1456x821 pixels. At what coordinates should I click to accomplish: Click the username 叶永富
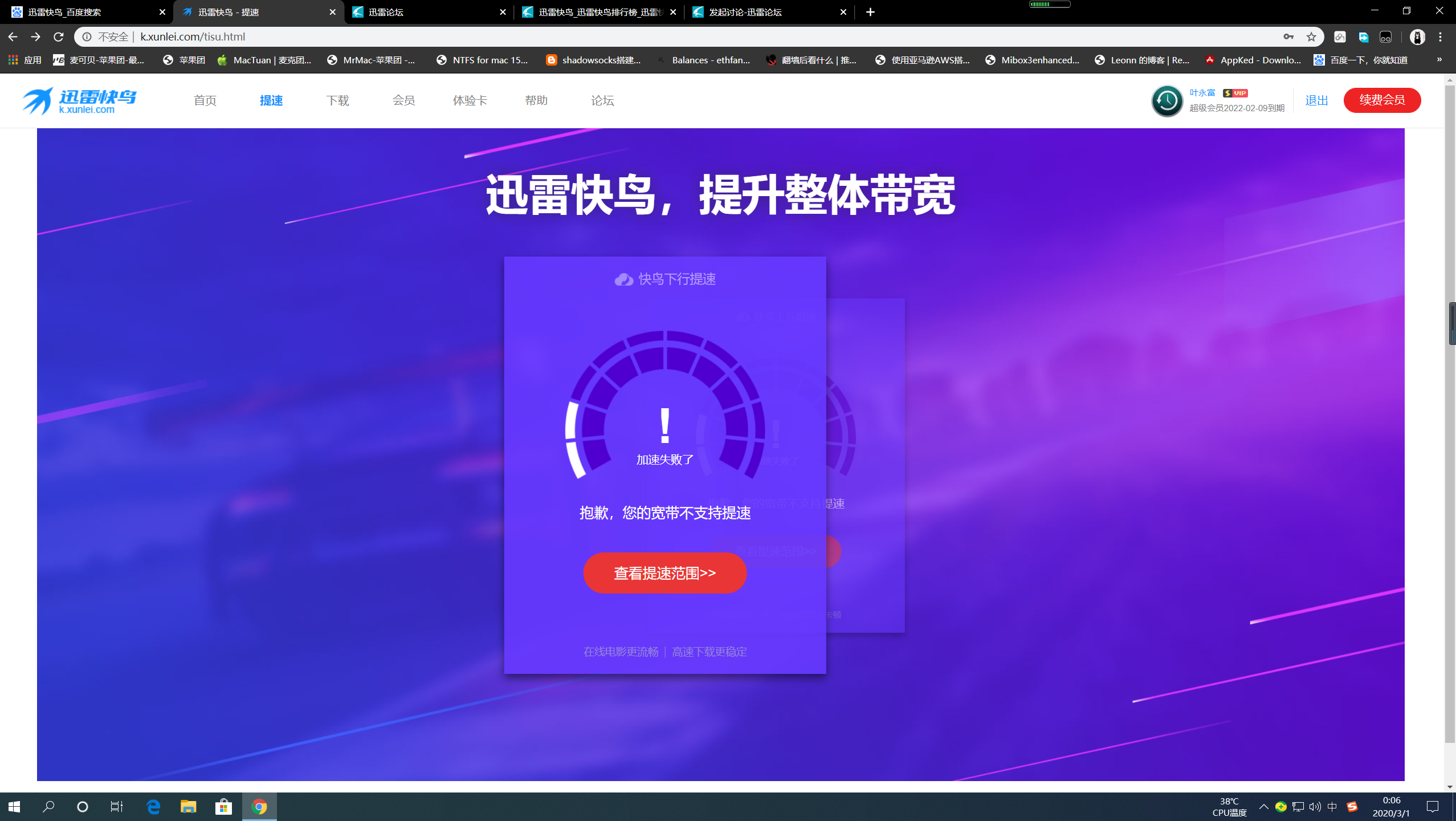pos(1202,93)
